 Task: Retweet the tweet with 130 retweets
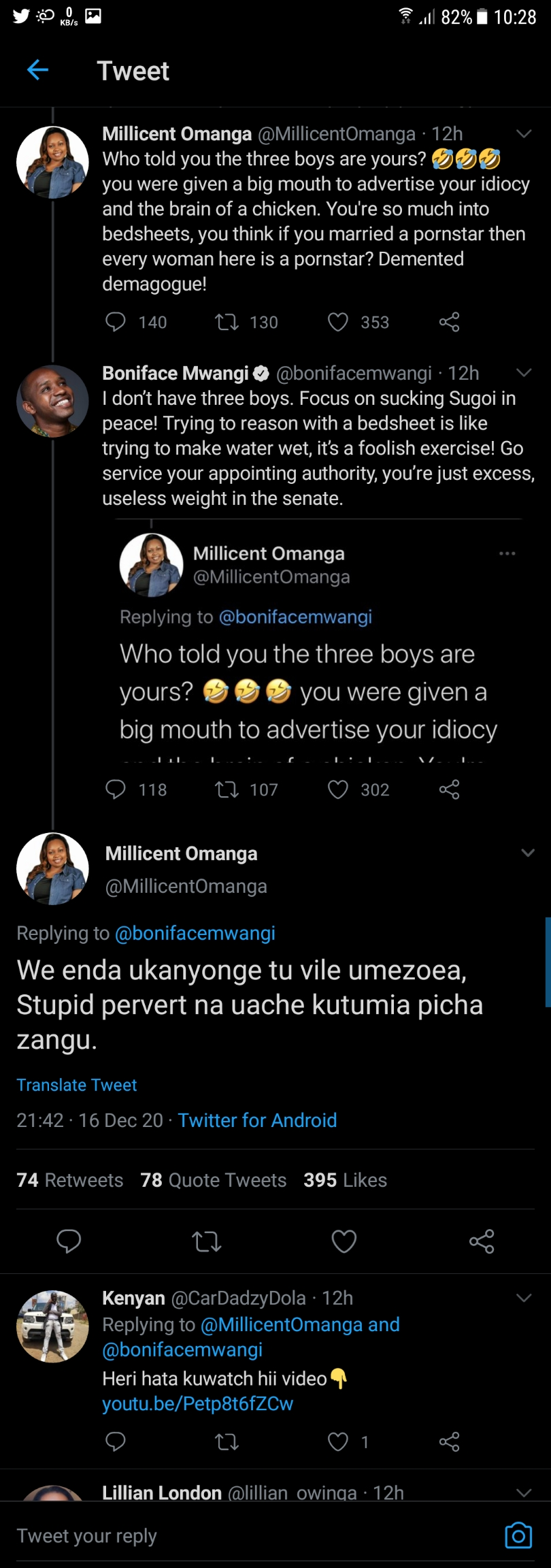point(227,322)
